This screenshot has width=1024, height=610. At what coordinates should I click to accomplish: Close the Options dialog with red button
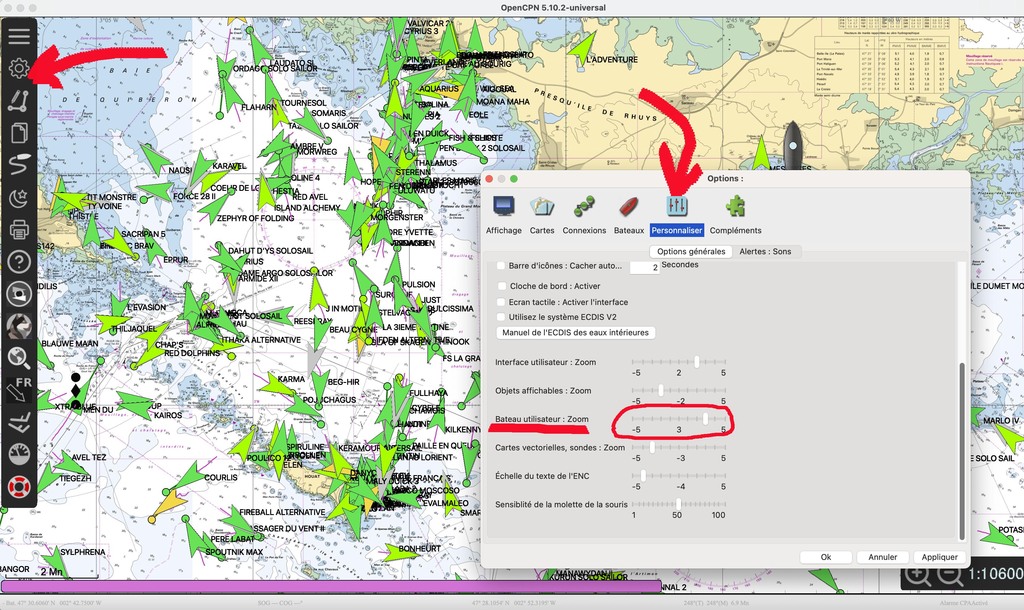[489, 179]
